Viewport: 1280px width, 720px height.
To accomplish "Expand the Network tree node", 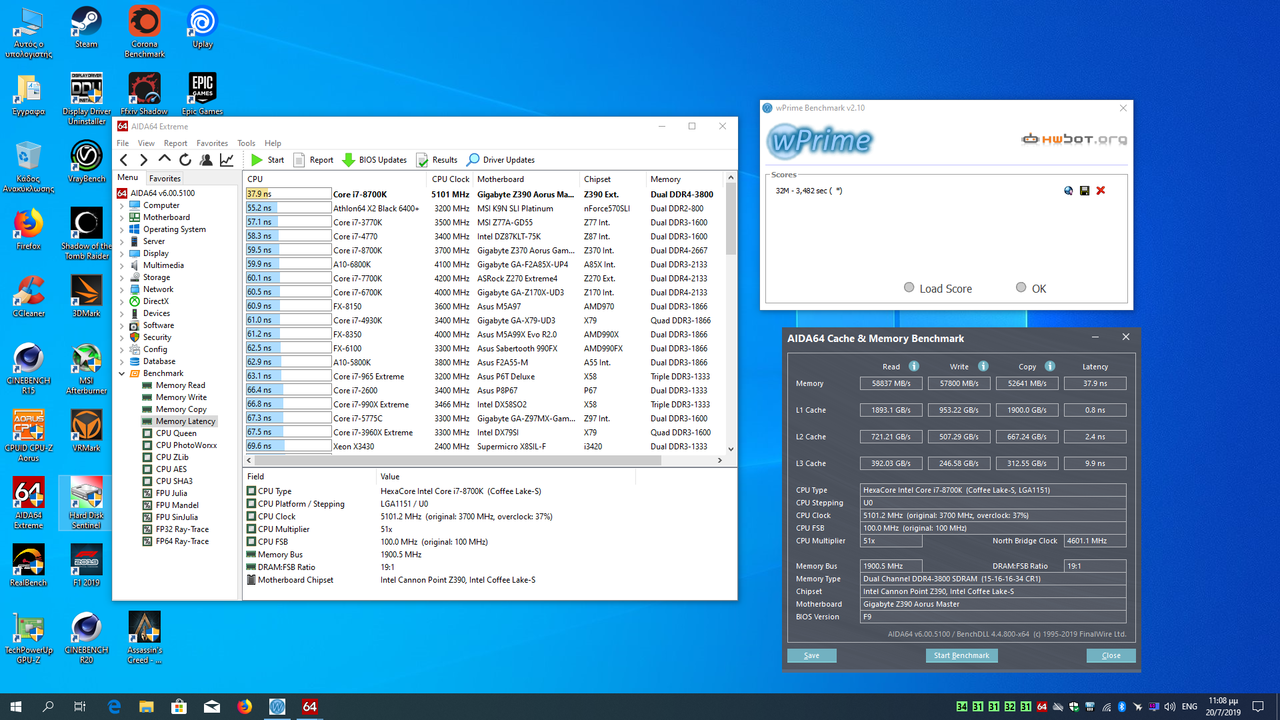I will pyautogui.click(x=123, y=289).
